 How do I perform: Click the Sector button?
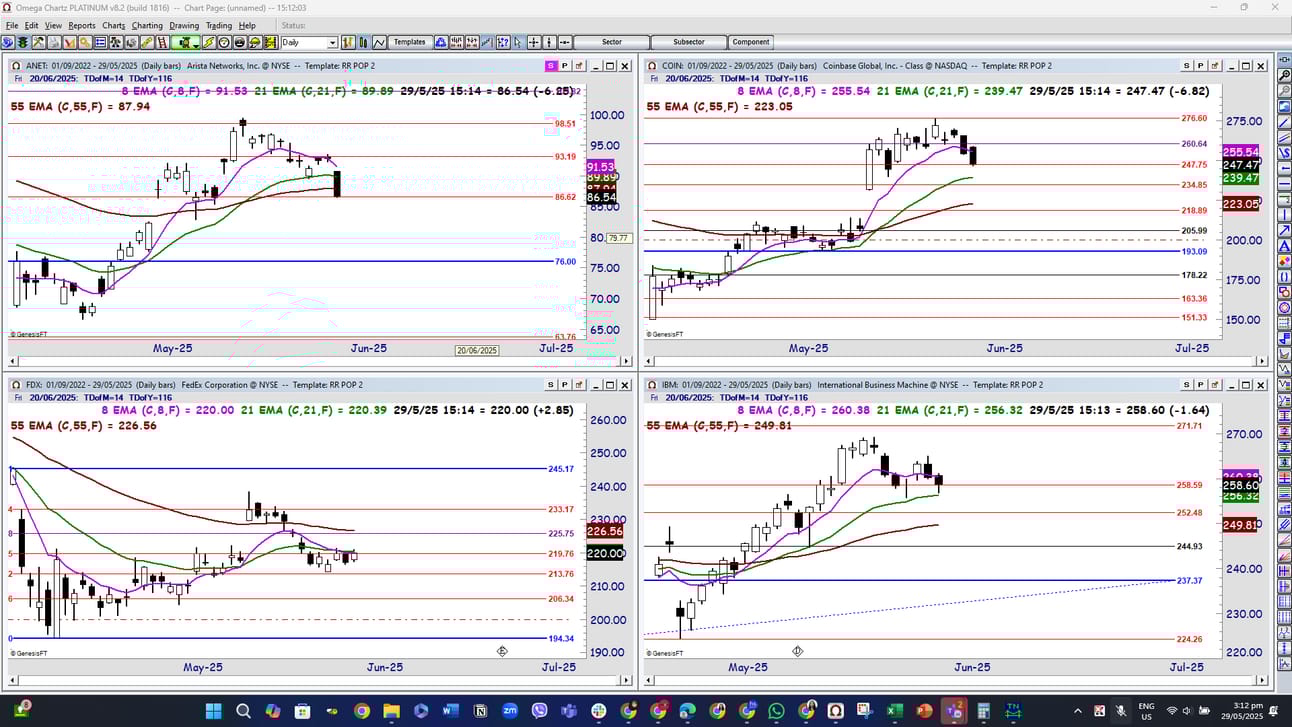point(611,42)
